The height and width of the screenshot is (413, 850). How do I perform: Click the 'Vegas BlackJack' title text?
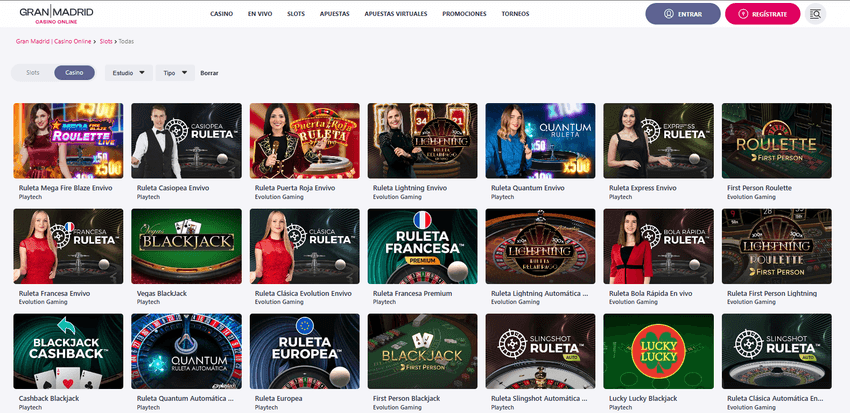click(162, 293)
